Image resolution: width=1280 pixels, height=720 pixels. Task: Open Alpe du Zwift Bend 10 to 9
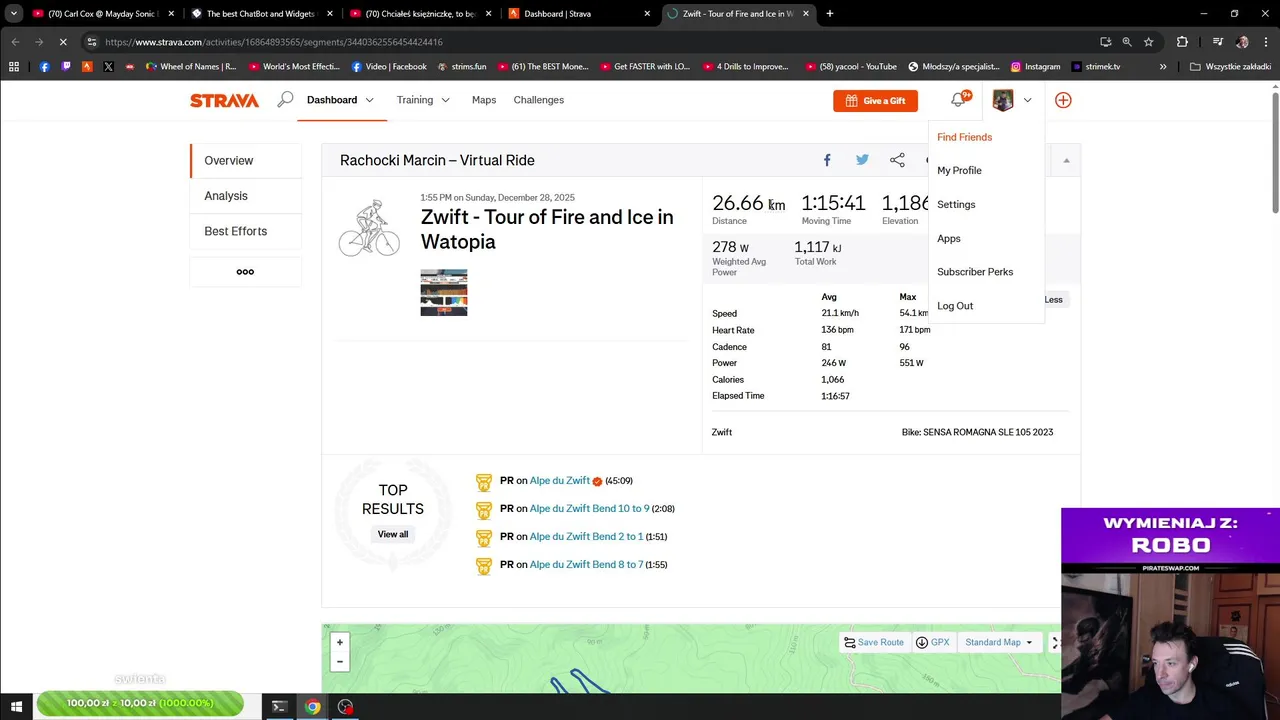pos(589,508)
